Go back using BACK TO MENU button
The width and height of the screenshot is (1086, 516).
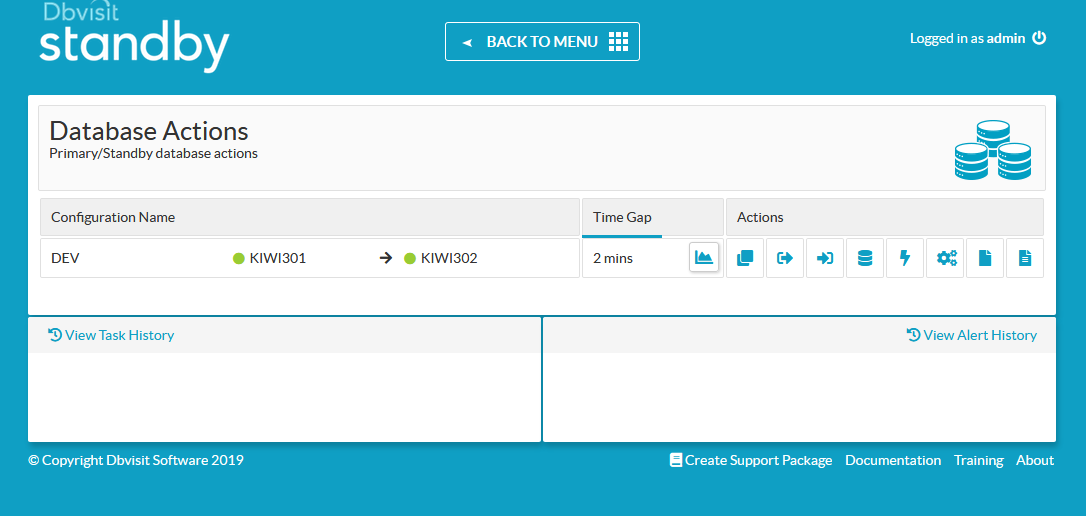coord(542,42)
